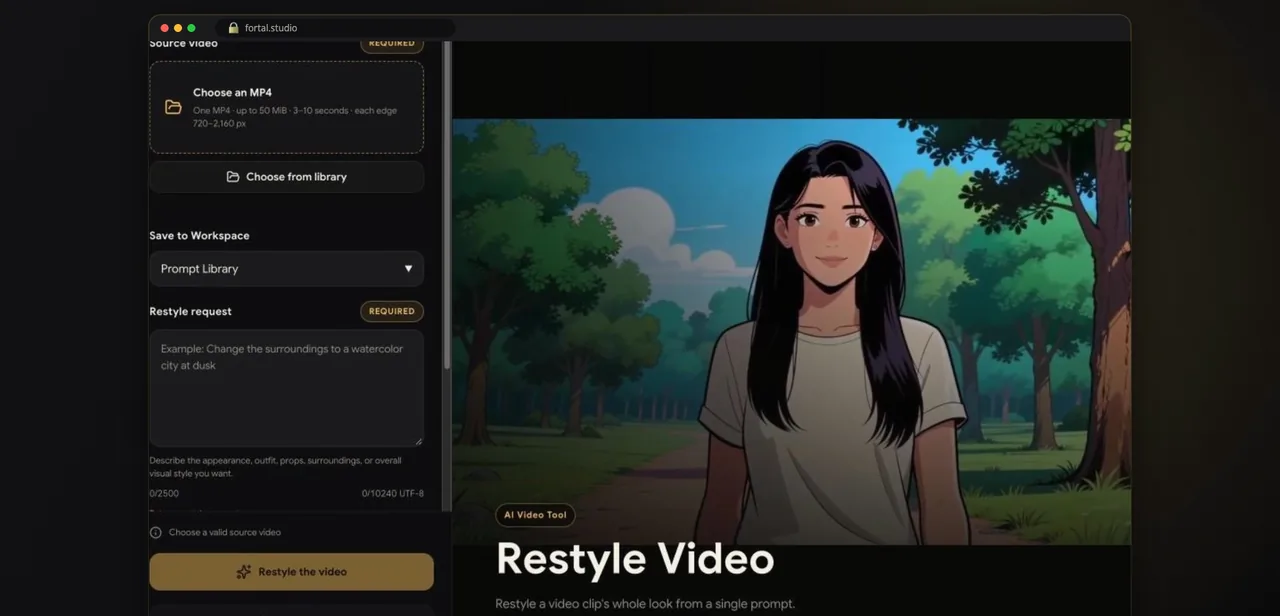Click the 'Describe the appearance, outfit' hint text

[275, 467]
